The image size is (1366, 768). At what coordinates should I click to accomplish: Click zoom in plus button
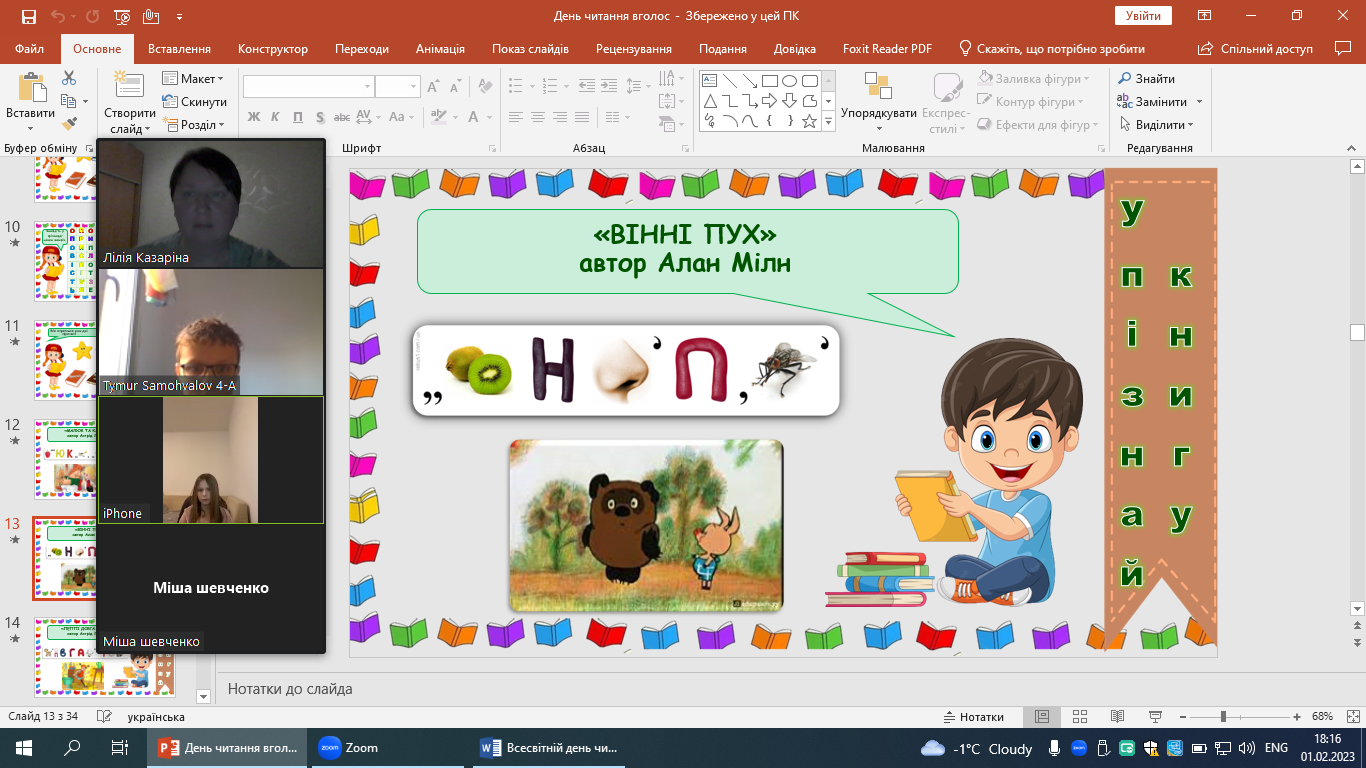point(1297,717)
